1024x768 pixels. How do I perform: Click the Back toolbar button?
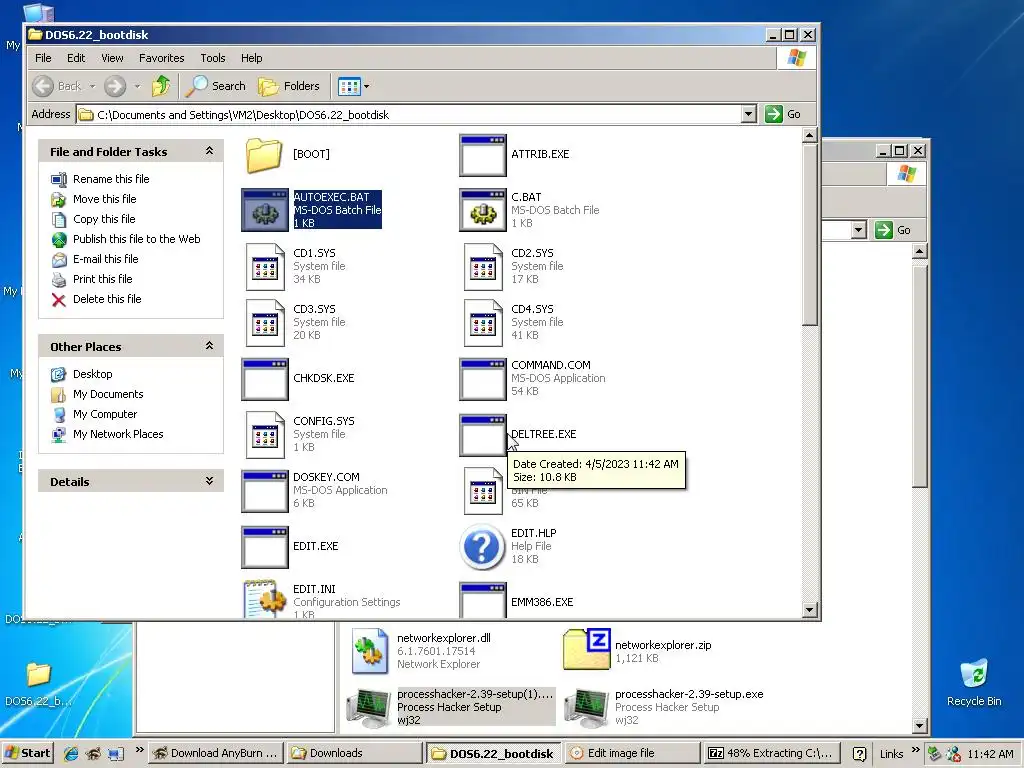pyautogui.click(x=57, y=86)
